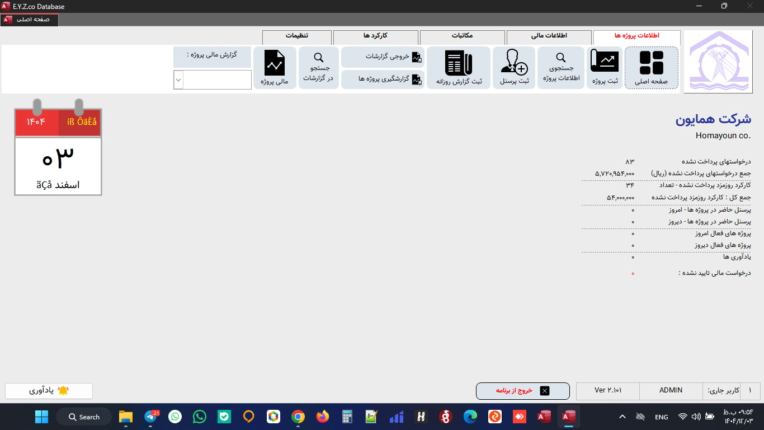Viewport: 764px width, 430px height.
Task: Show hidden system tray icons chevron
Action: 622,417
